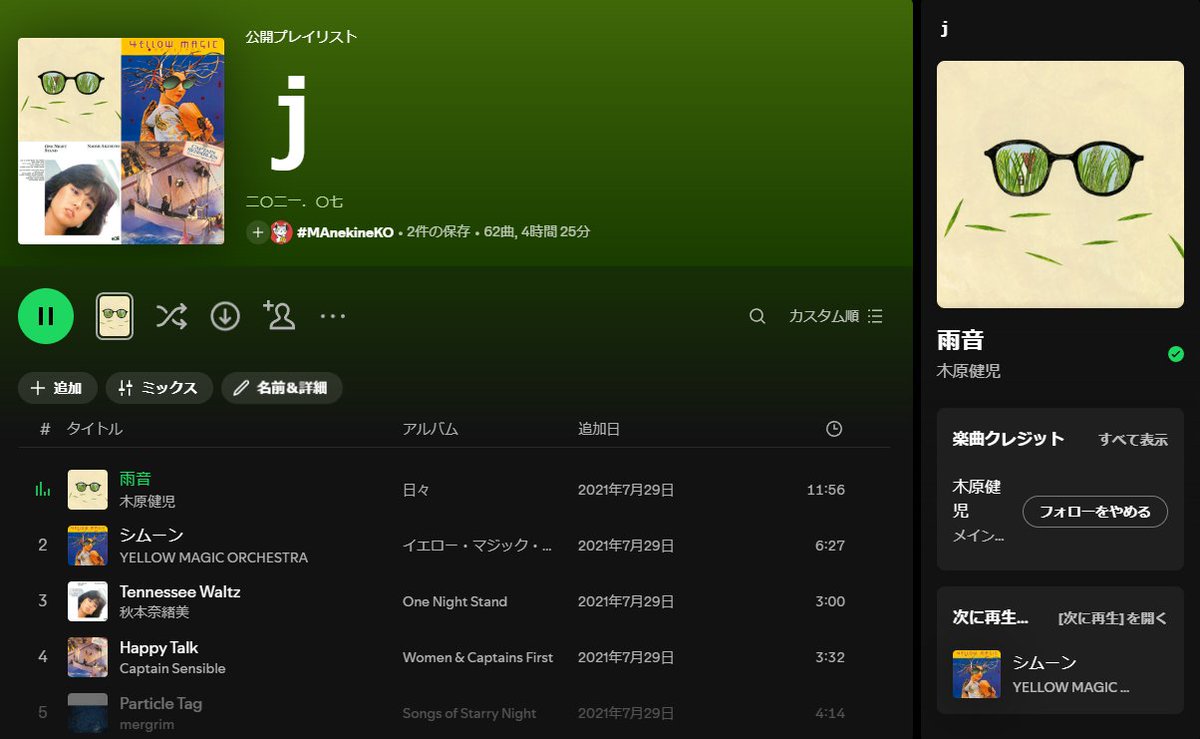The height and width of the screenshot is (739, 1200).
Task: Open 雨音 title in the now-playing panel
Action: click(x=961, y=340)
